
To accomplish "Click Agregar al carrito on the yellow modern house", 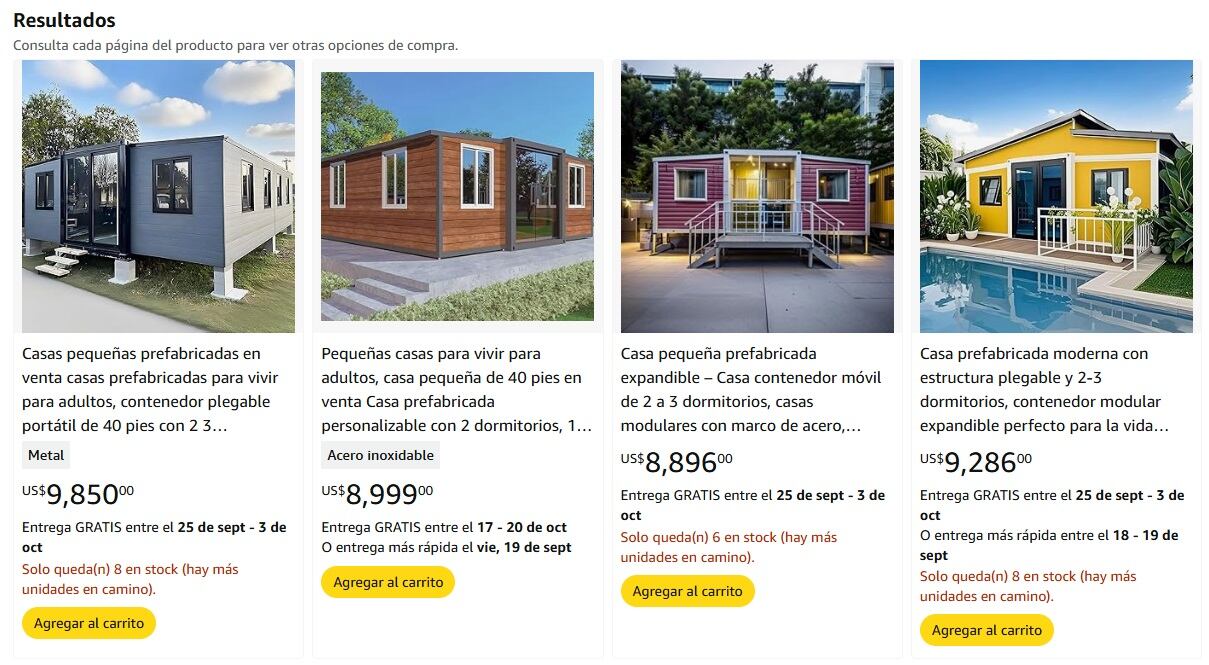I will [x=986, y=630].
